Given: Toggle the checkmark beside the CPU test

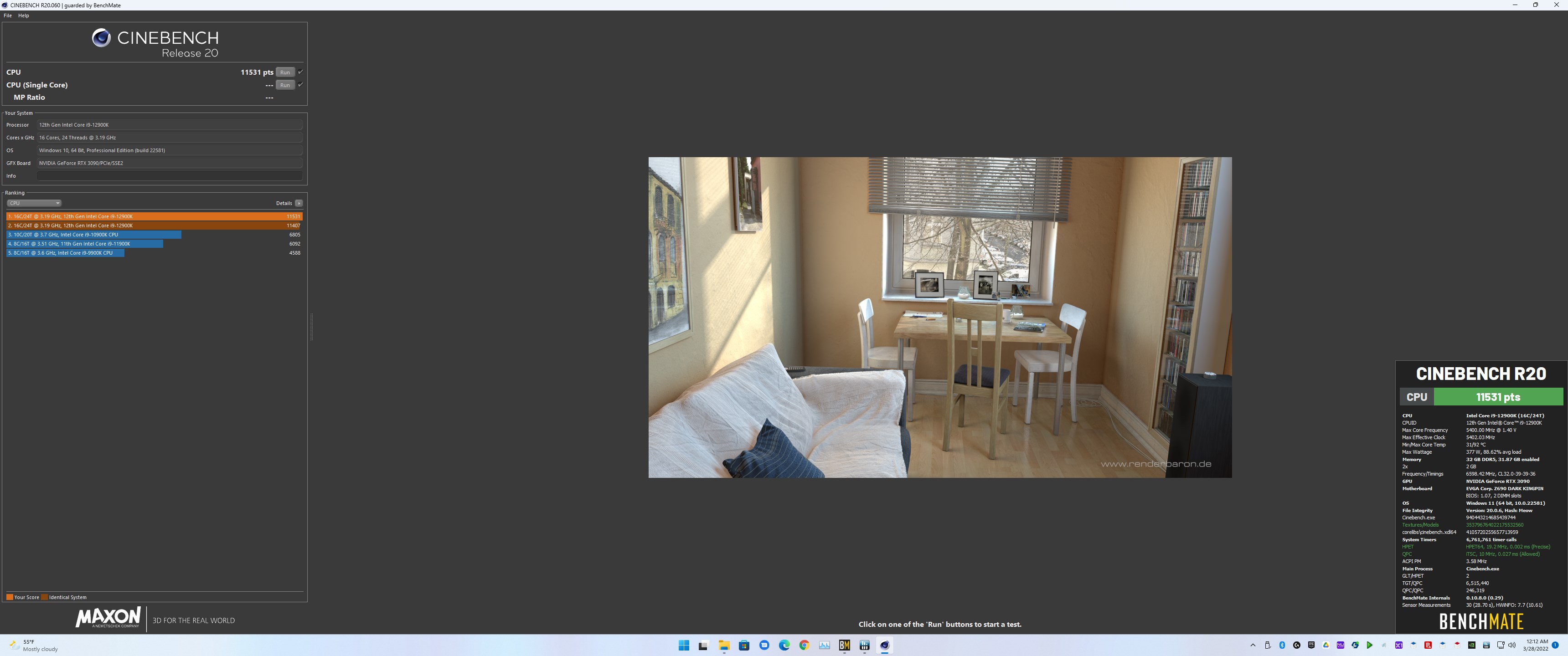Looking at the screenshot, I should pos(300,72).
